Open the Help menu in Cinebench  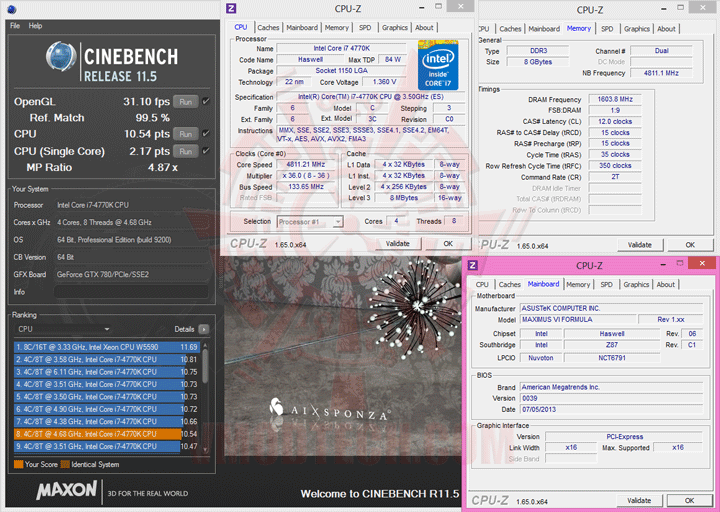coord(35,26)
